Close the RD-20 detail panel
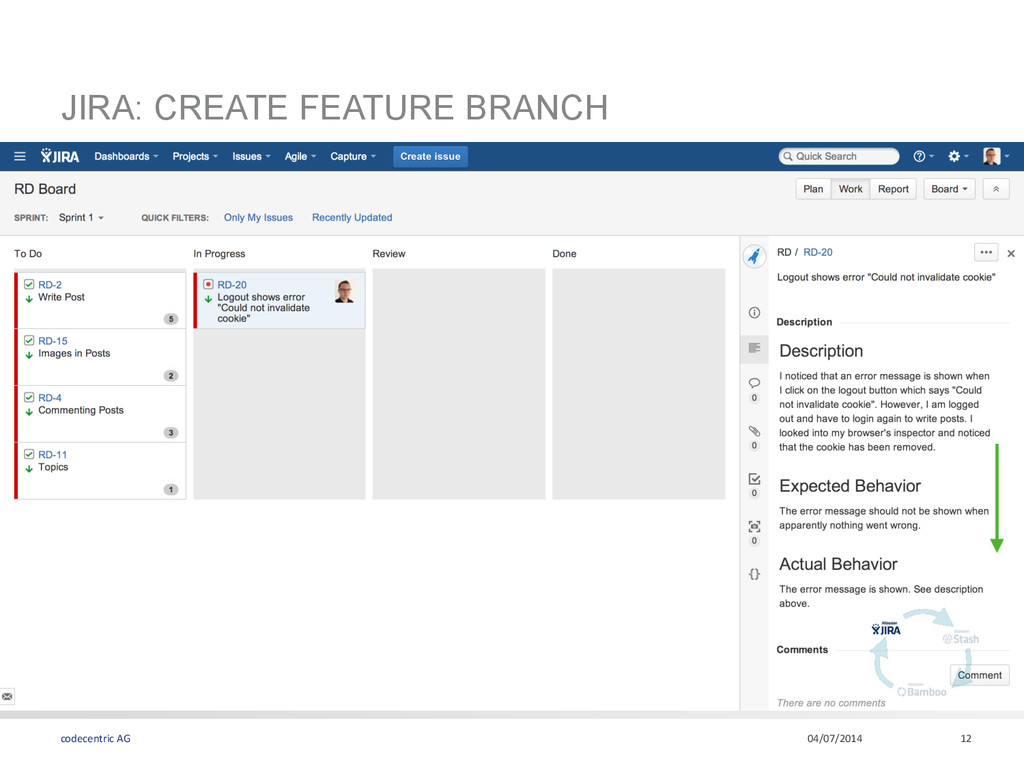Viewport: 1024px width, 768px height. pyautogui.click(x=1011, y=253)
